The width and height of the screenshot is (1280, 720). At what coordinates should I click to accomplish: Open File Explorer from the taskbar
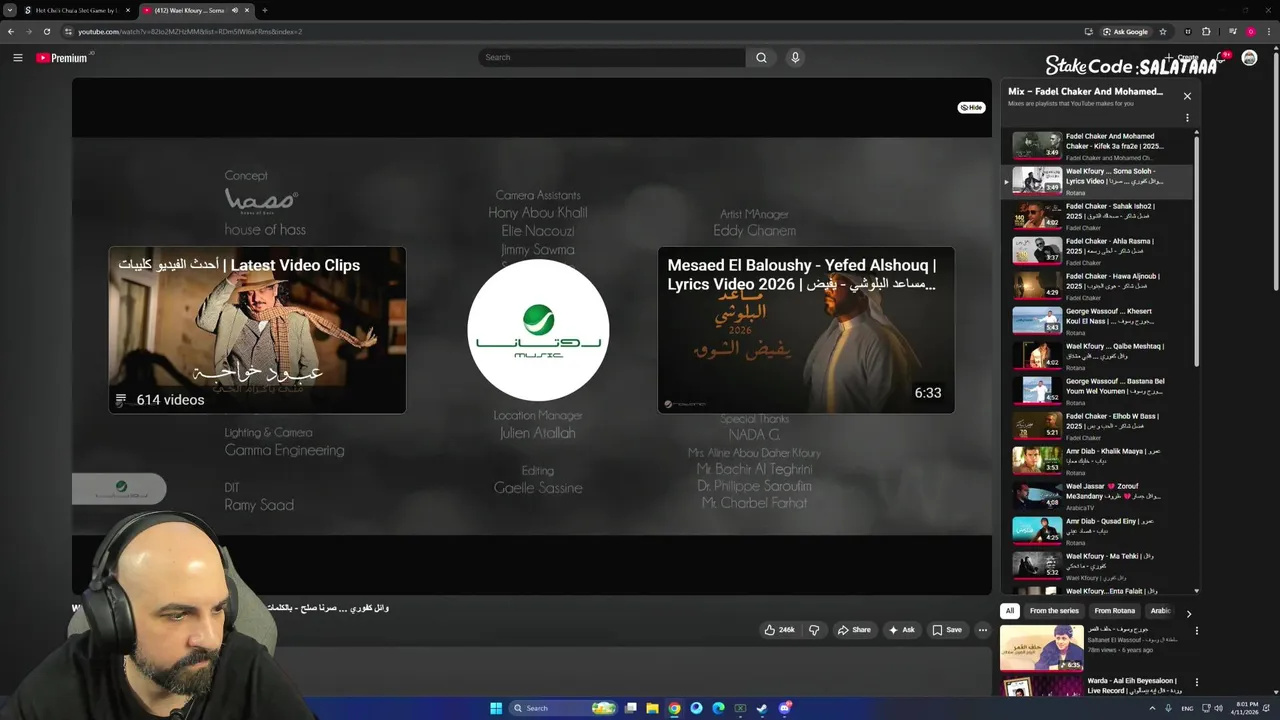[x=652, y=708]
